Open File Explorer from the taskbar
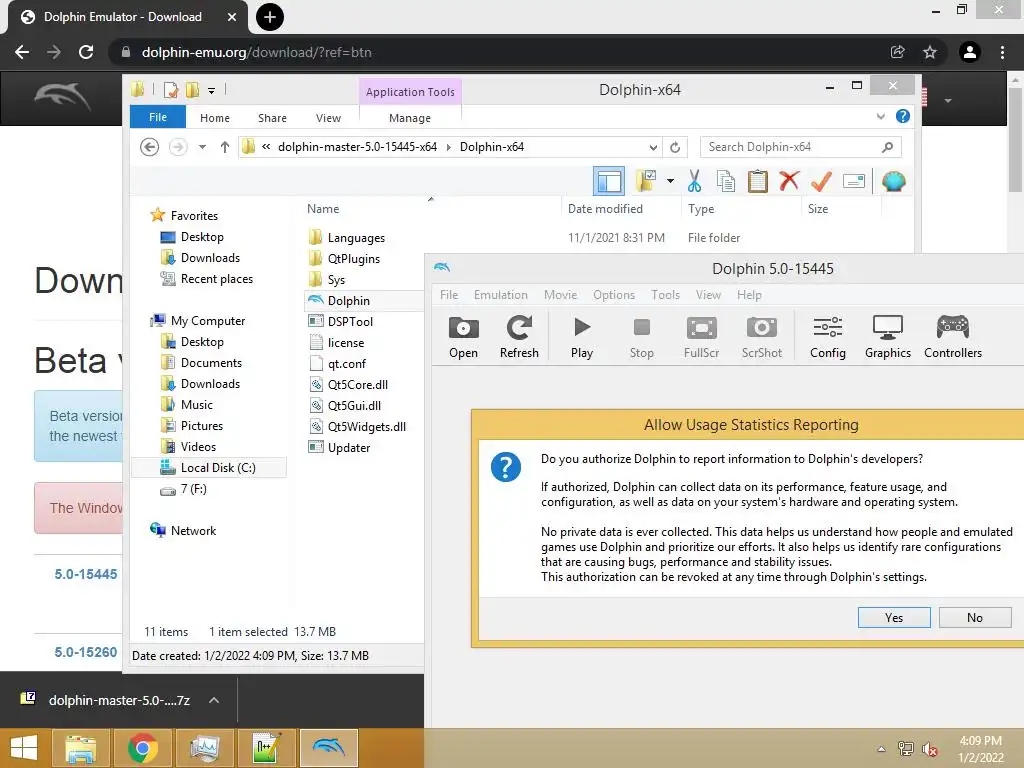This screenshot has height=768, width=1024. (x=81, y=748)
